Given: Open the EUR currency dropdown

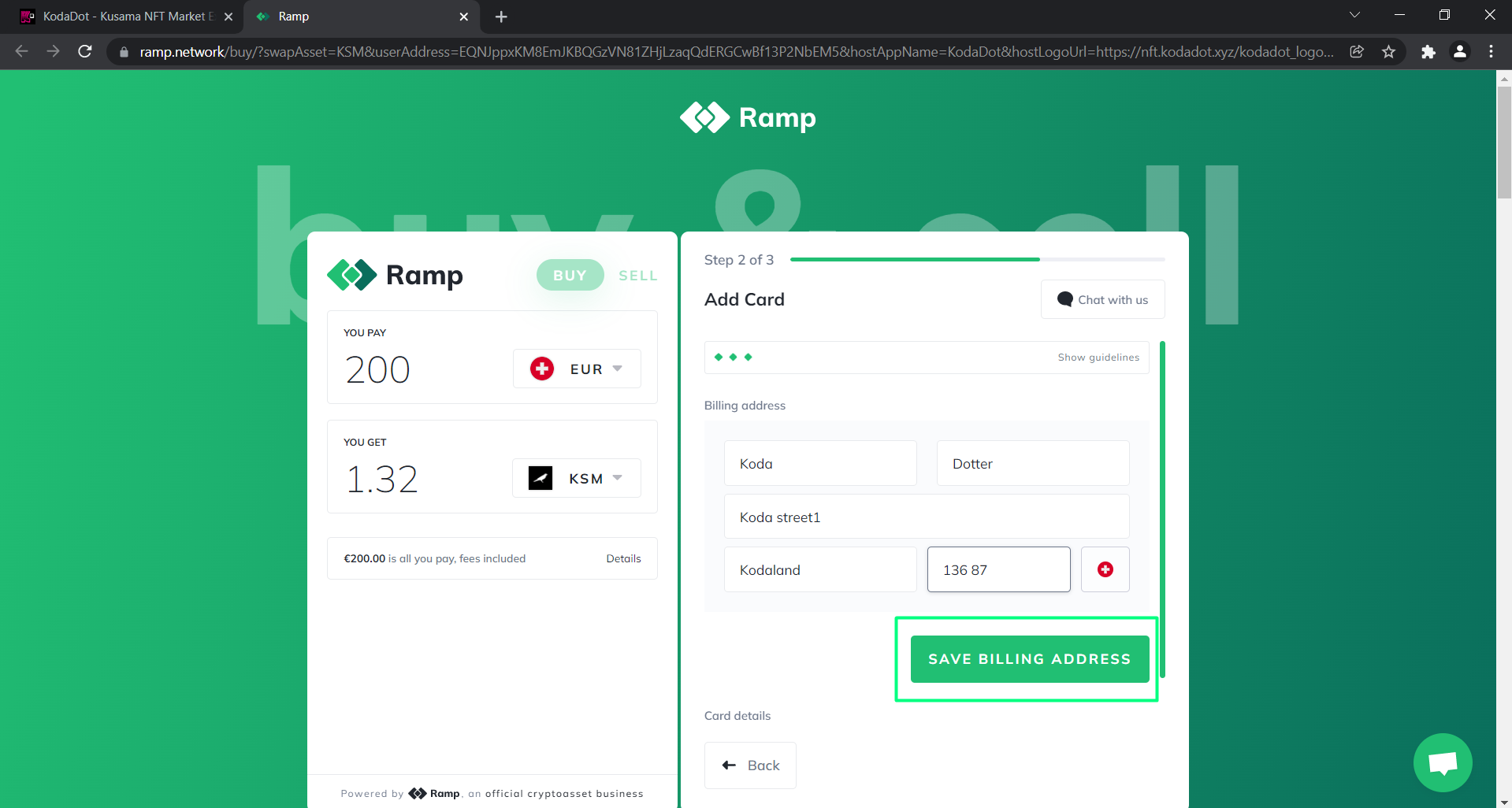Looking at the screenshot, I should click(x=577, y=369).
